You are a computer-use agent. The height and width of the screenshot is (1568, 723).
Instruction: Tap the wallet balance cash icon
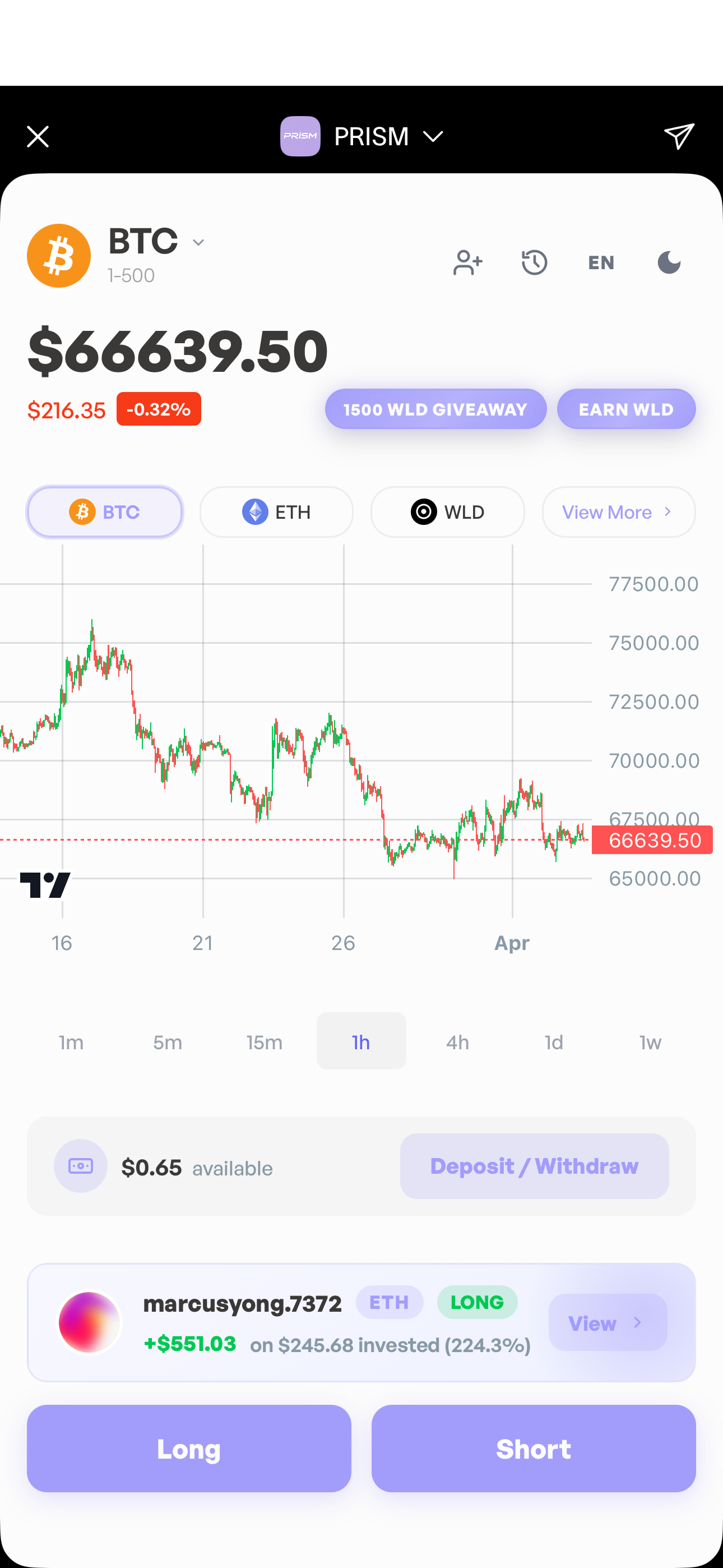point(80,1166)
